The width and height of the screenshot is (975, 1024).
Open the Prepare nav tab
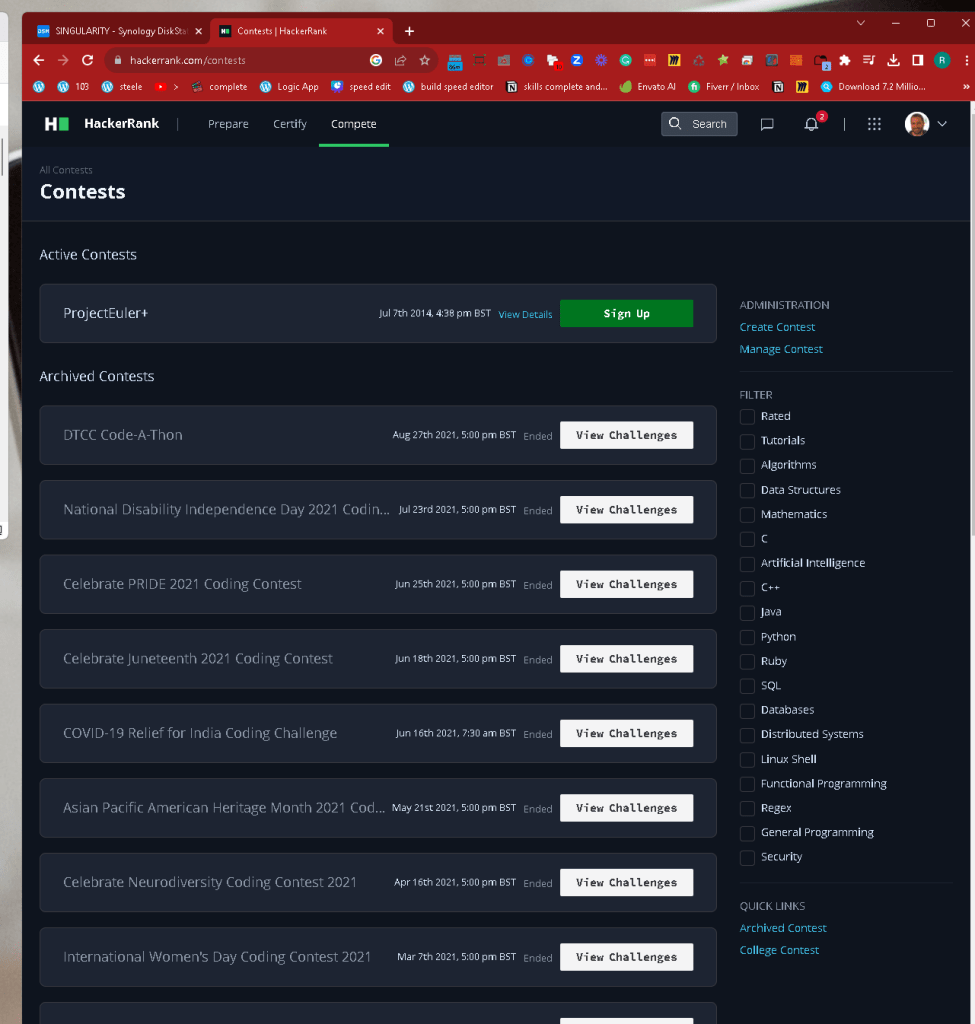tap(228, 124)
